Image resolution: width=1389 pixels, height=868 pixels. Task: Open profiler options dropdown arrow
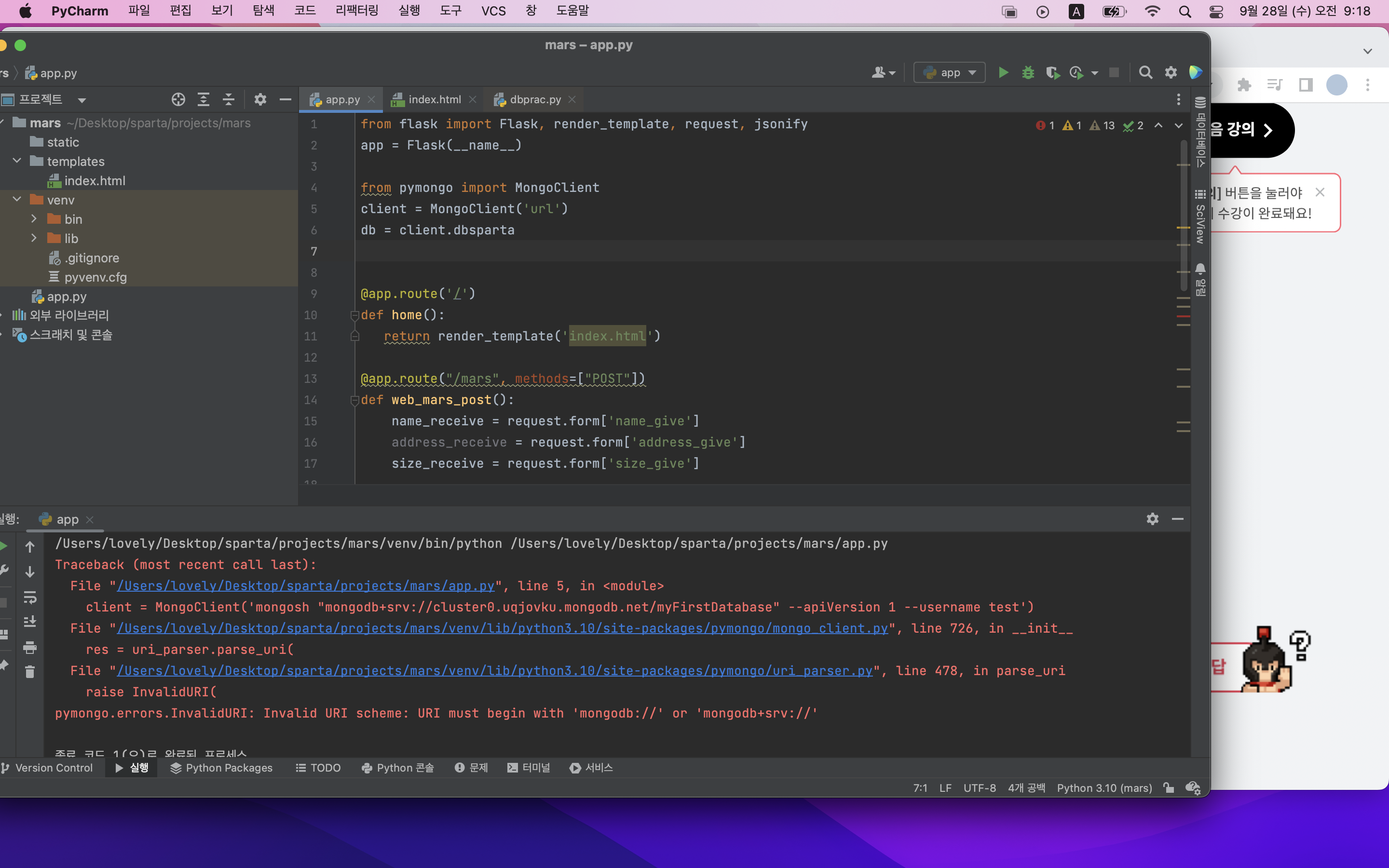(x=1094, y=73)
